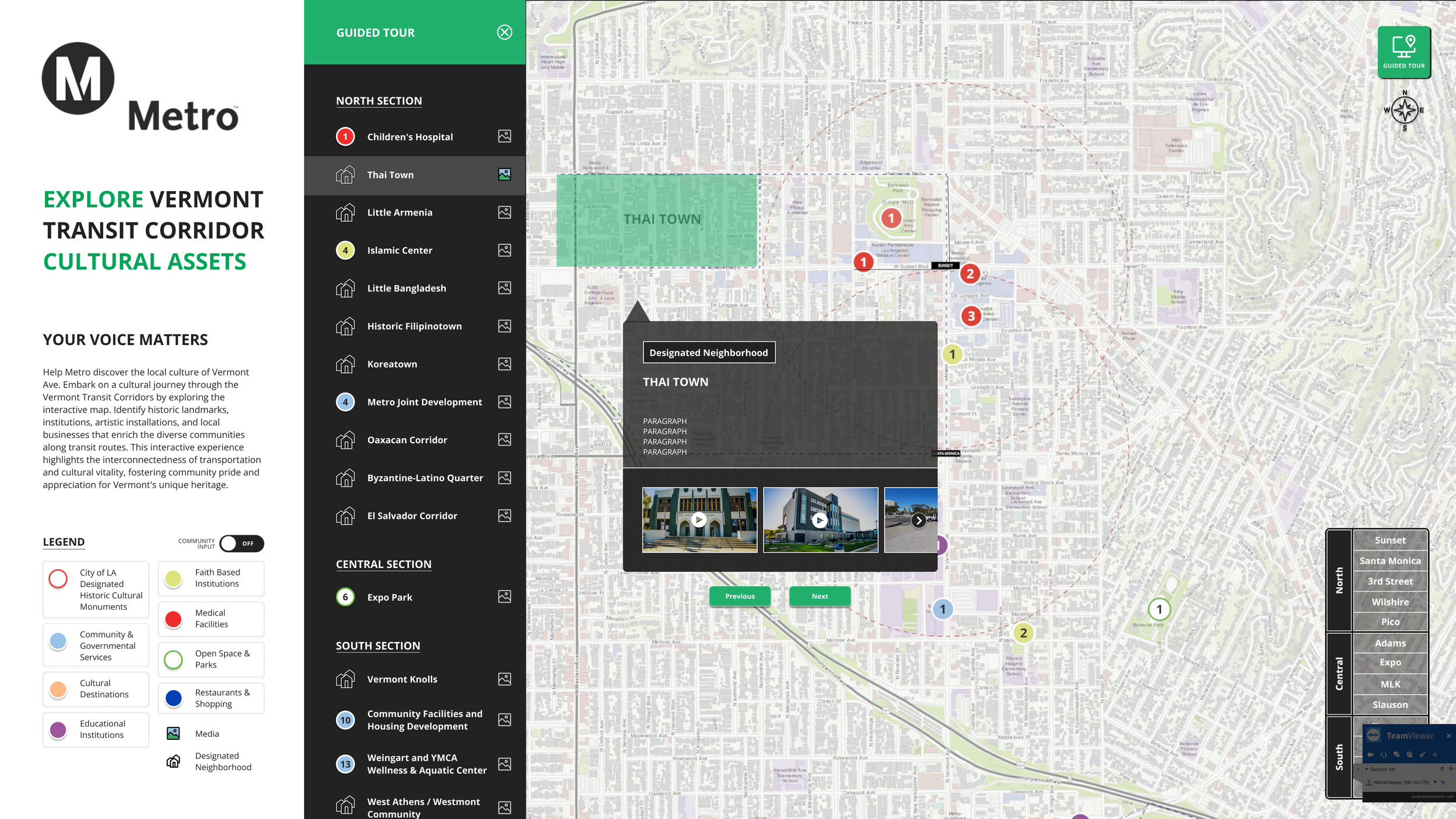Show more photos with the carousel arrow
The image size is (1456, 819).
pos(918,520)
